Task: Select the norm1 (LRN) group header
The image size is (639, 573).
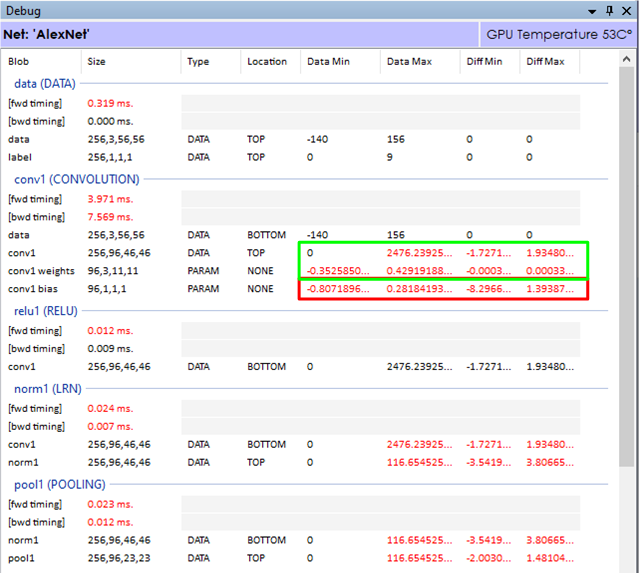Action: tap(48, 389)
